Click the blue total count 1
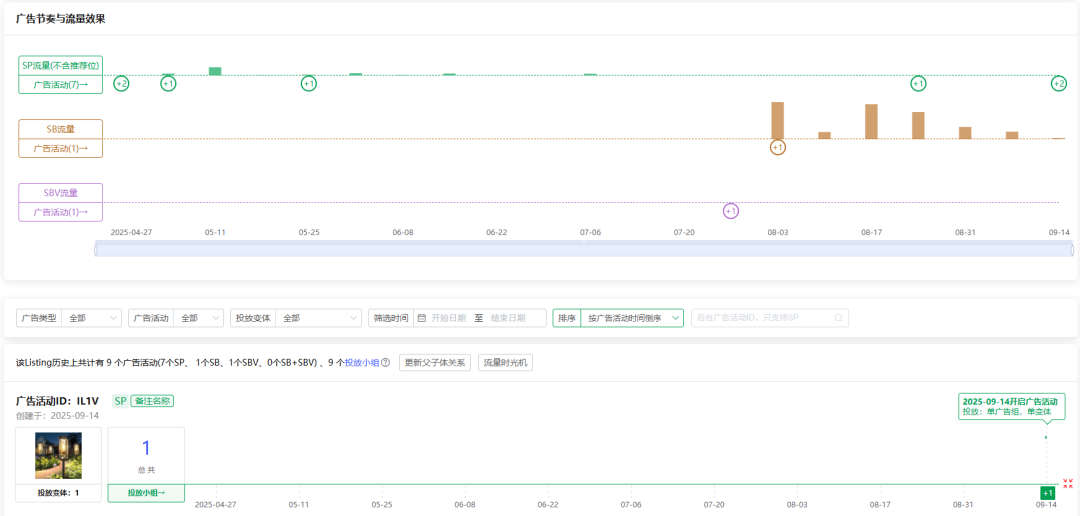This screenshot has width=1080, height=516. (146, 448)
